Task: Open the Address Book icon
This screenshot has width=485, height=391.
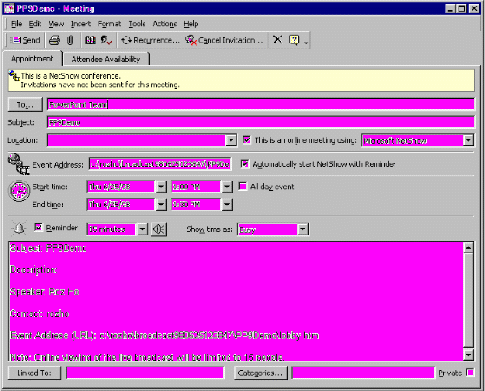Action: click(x=90, y=40)
